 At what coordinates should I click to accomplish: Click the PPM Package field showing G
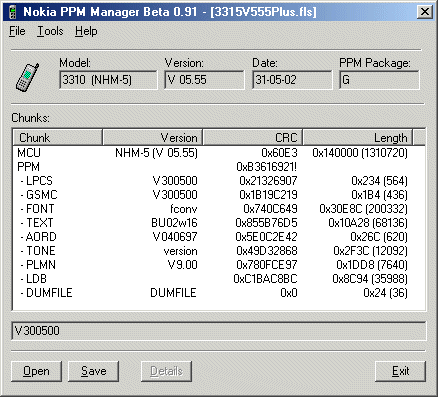(379, 80)
